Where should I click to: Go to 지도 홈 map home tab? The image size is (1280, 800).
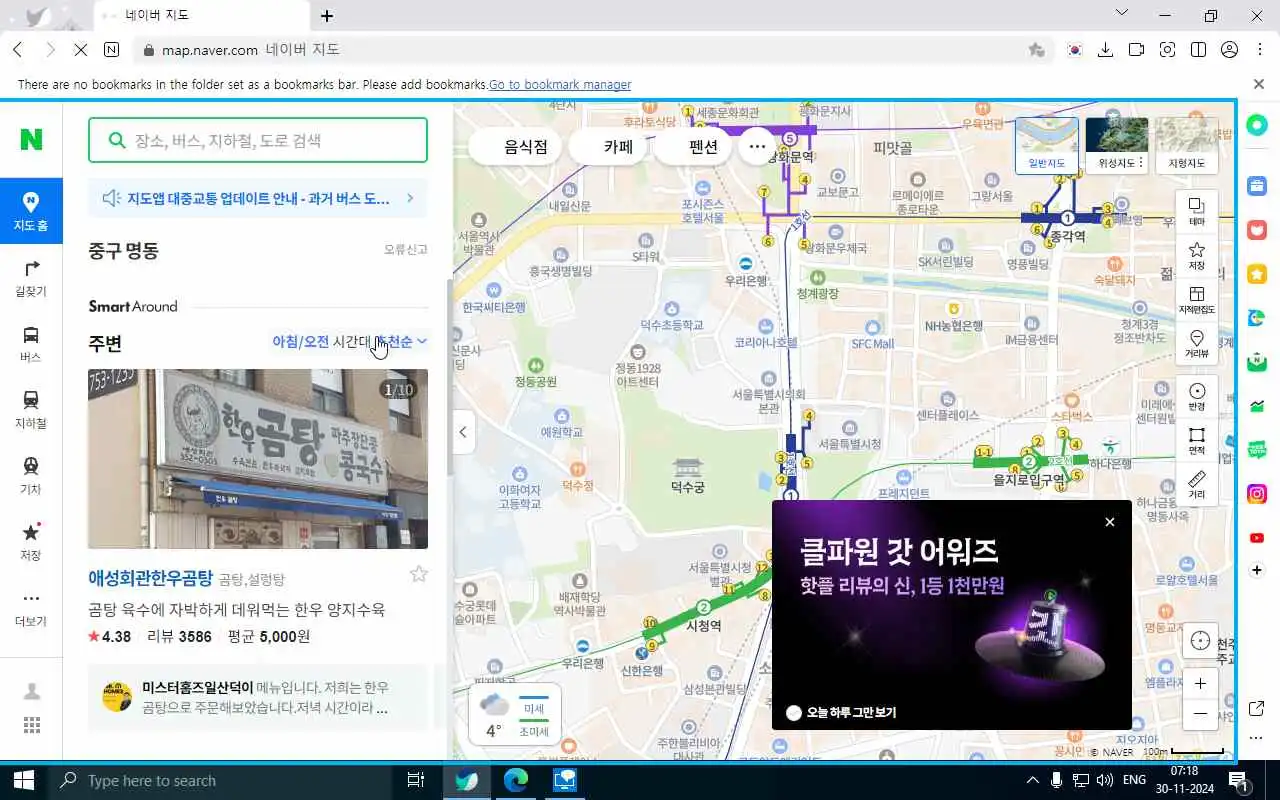(31, 211)
